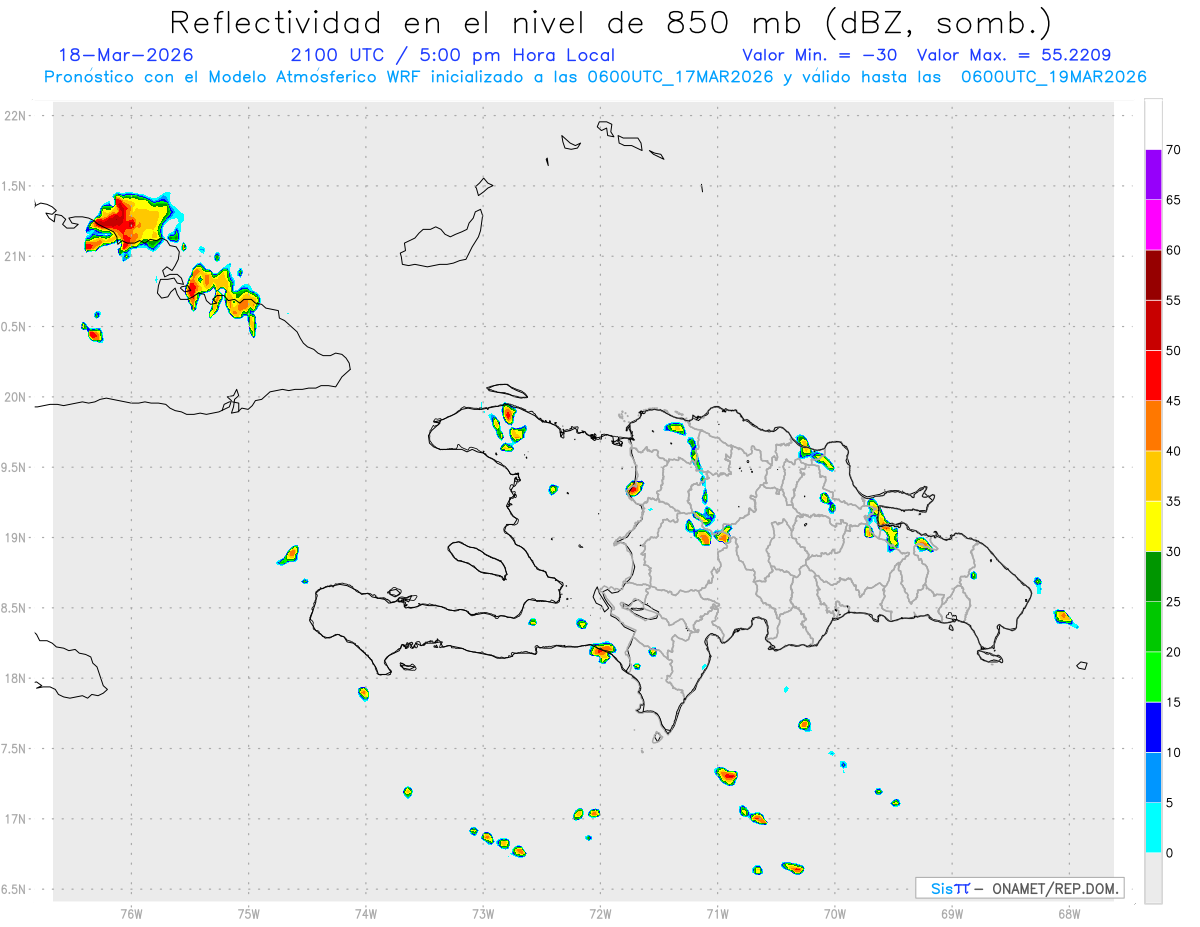Click the date '18-Mar-2026'
Image resolution: width=1200 pixels, height=927 pixels.
(125, 55)
